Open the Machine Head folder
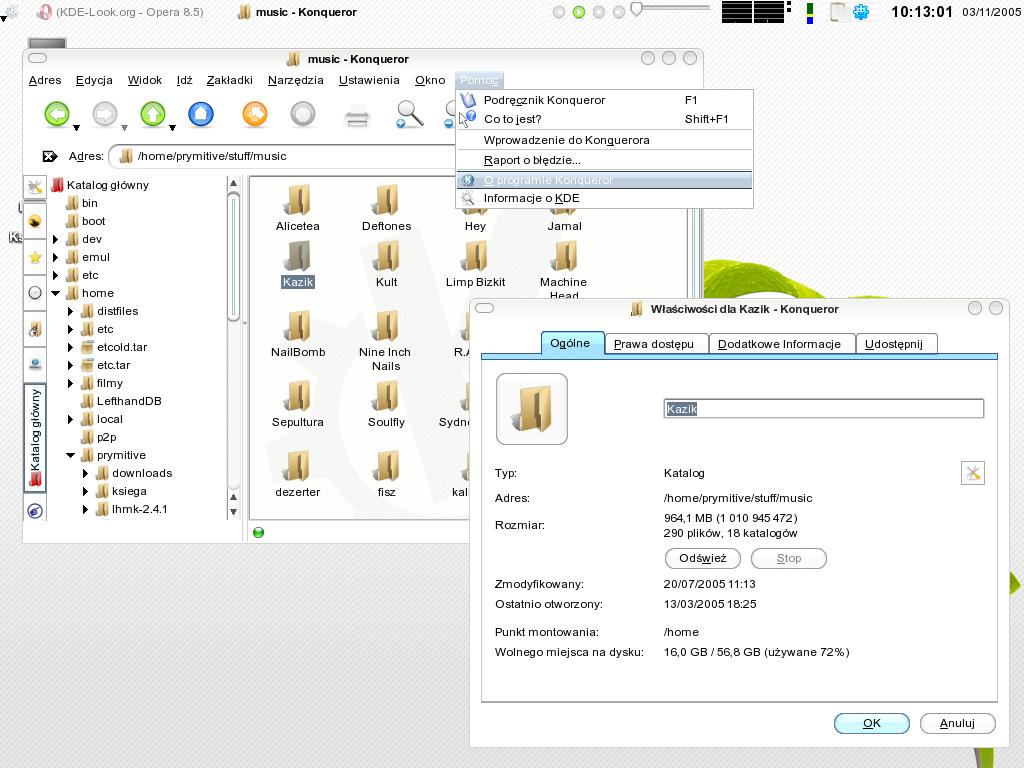Screen dimensions: 1024x768 pyautogui.click(x=564, y=268)
